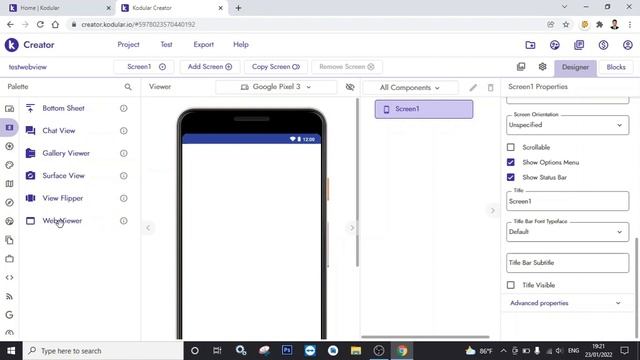Click the components tree horizontal scrollbar
Screen dimensions: 640x360
425,337
